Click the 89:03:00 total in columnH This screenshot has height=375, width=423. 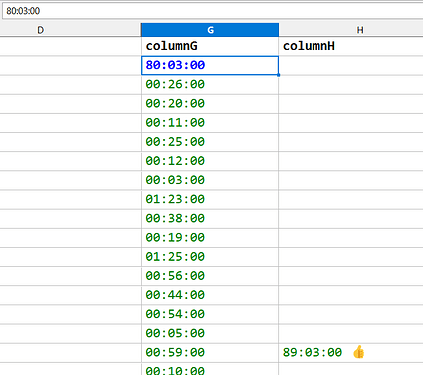(312, 353)
